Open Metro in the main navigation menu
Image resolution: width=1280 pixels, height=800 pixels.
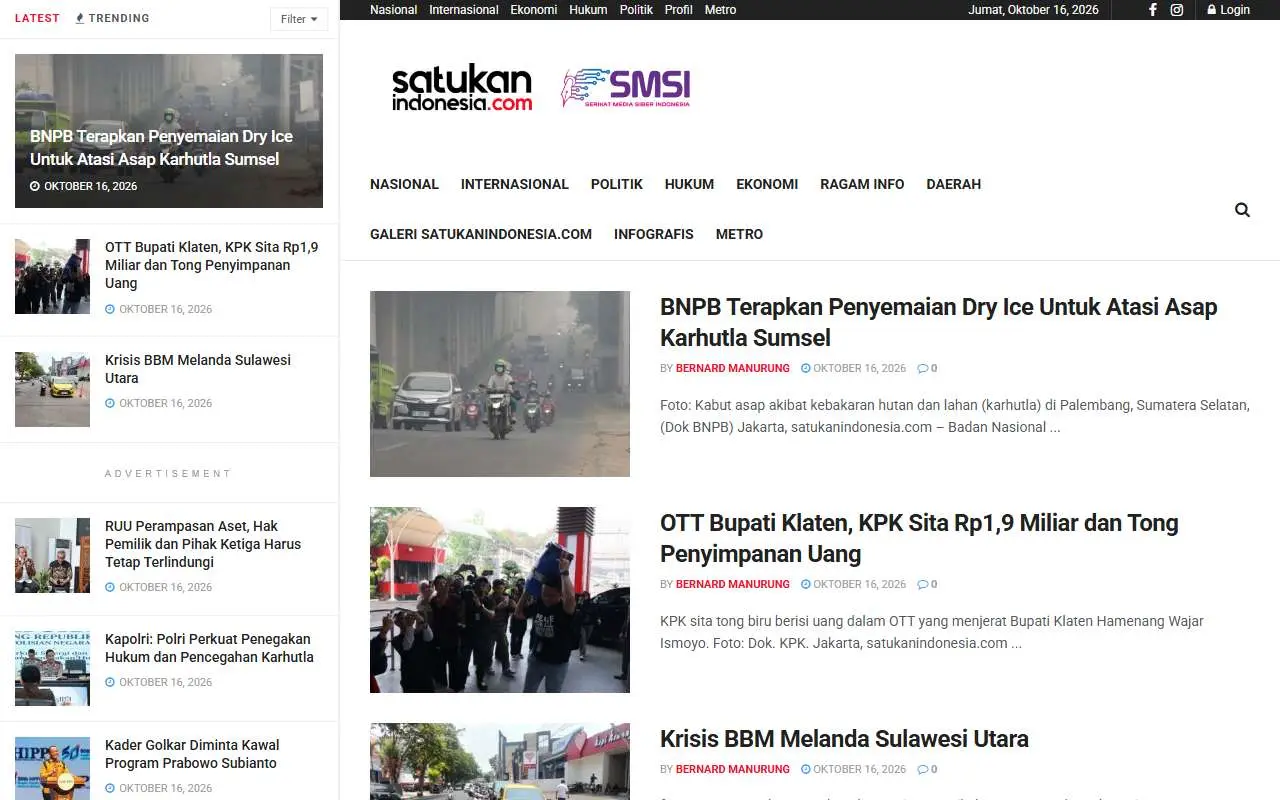(739, 234)
